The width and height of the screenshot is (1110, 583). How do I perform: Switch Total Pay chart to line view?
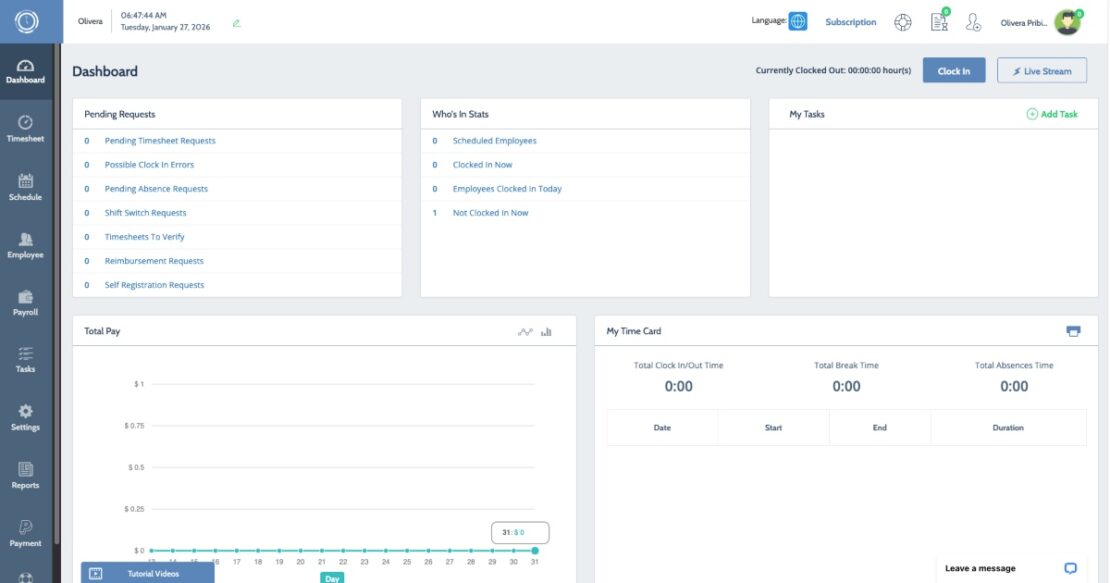523,330
